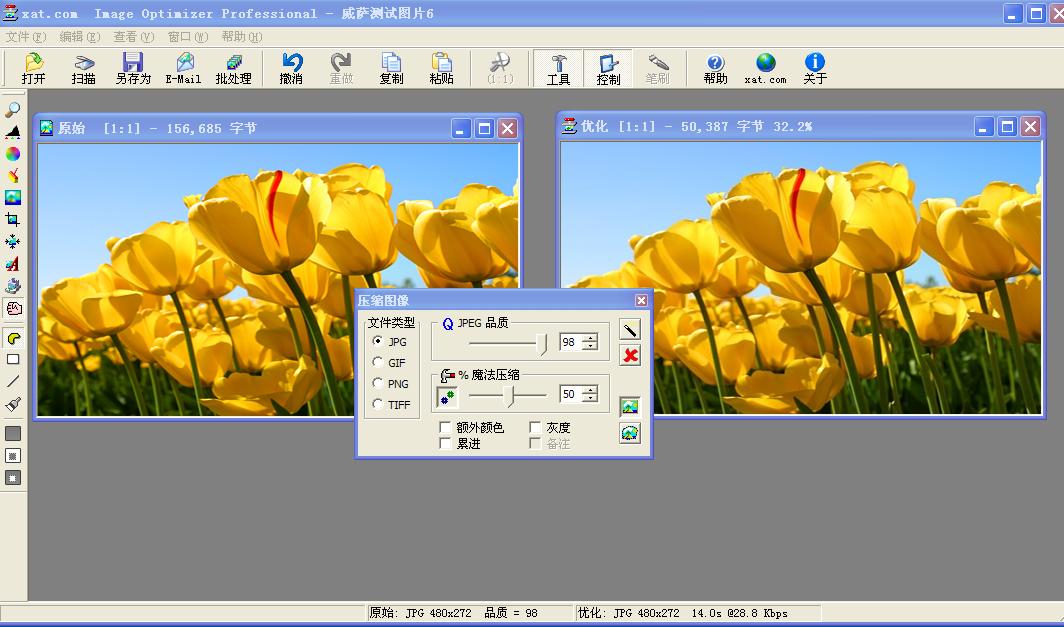Click the JPEG 品质 slider handle
The height and width of the screenshot is (627, 1064).
[542, 343]
